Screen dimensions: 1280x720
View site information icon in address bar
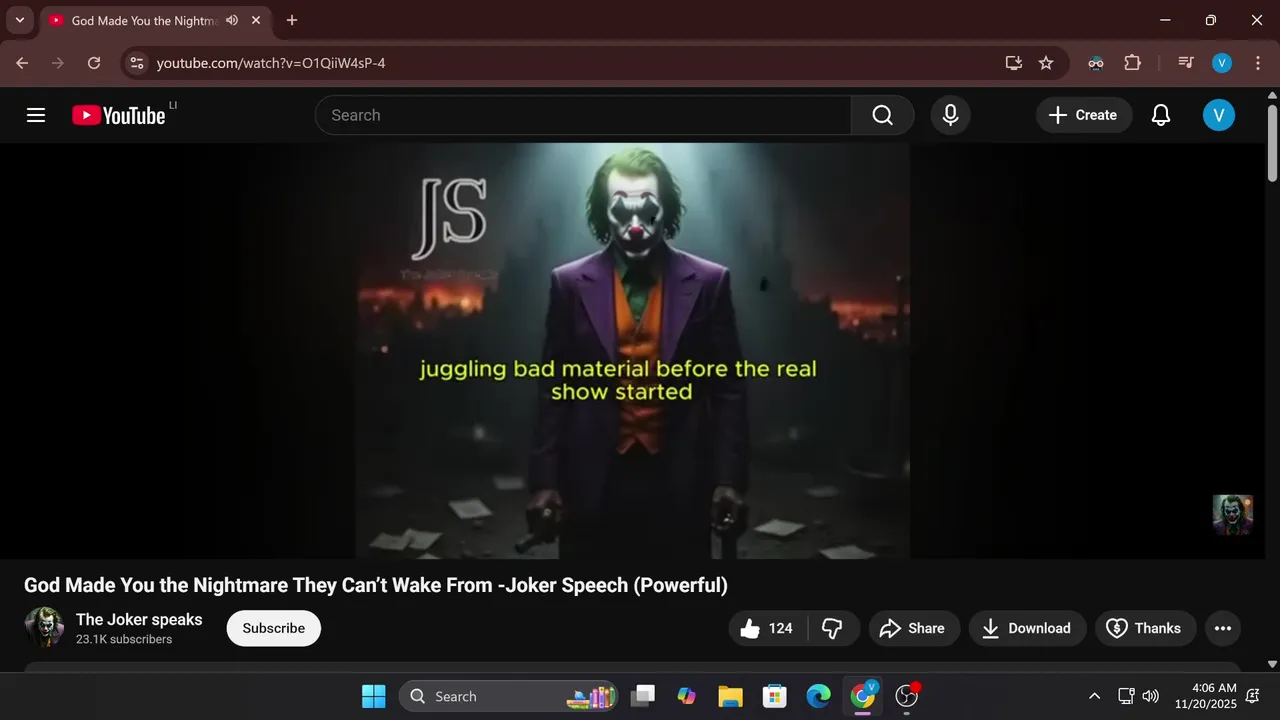(x=137, y=63)
